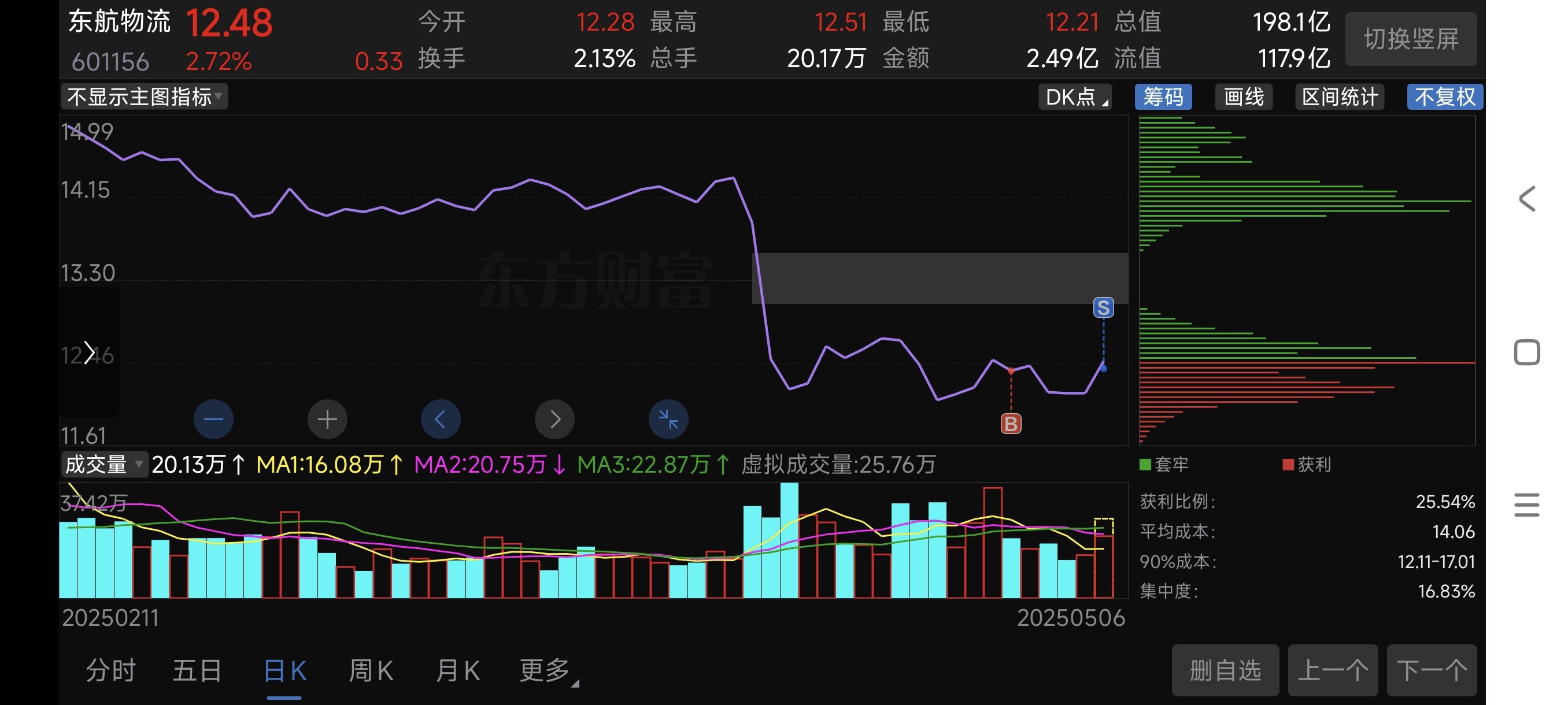The width and height of the screenshot is (1568, 705).
Task: Tap 金额 2.49亿 amount value
Action: click(1062, 59)
